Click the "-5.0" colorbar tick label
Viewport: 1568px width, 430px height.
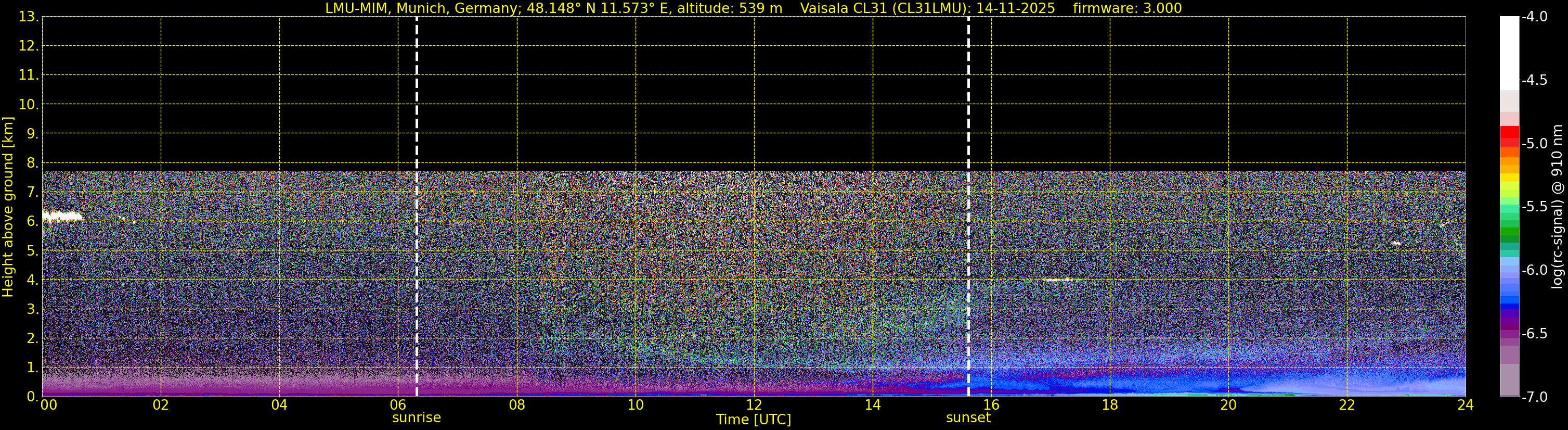click(x=1534, y=144)
